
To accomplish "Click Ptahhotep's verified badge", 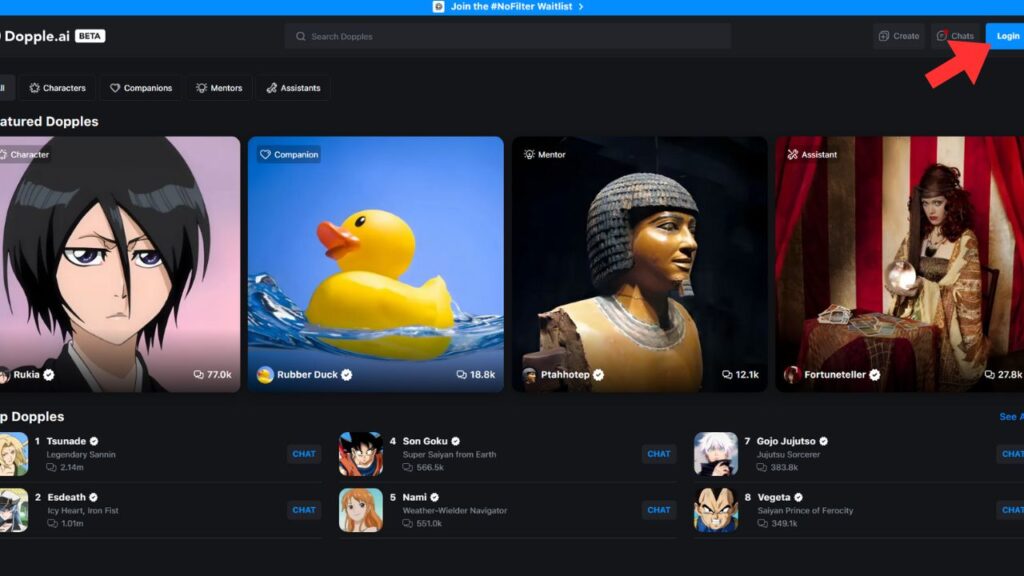I will click(598, 375).
